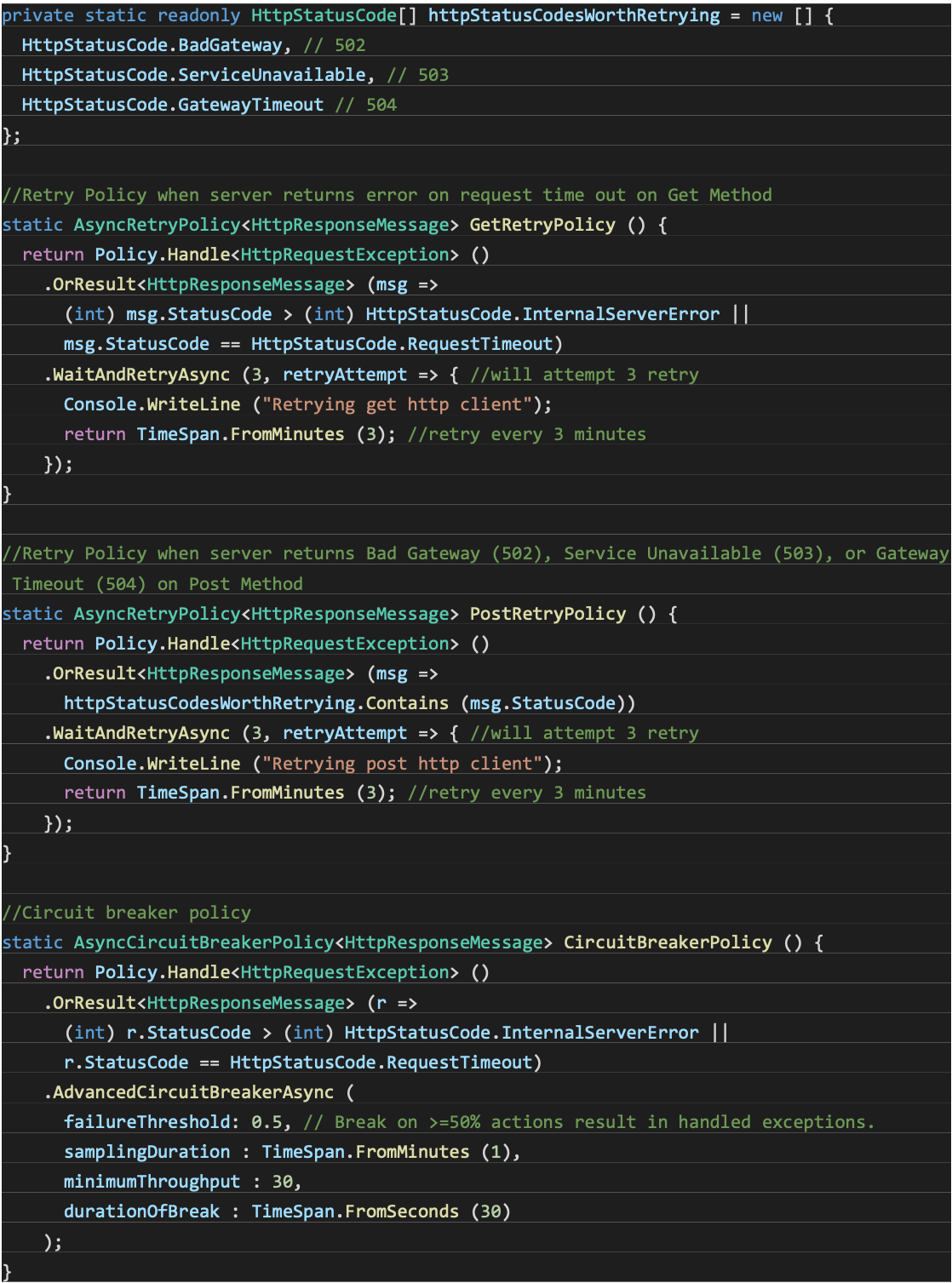Click the httpStatusCodesWorthRetrying array declaration name

(574, 15)
